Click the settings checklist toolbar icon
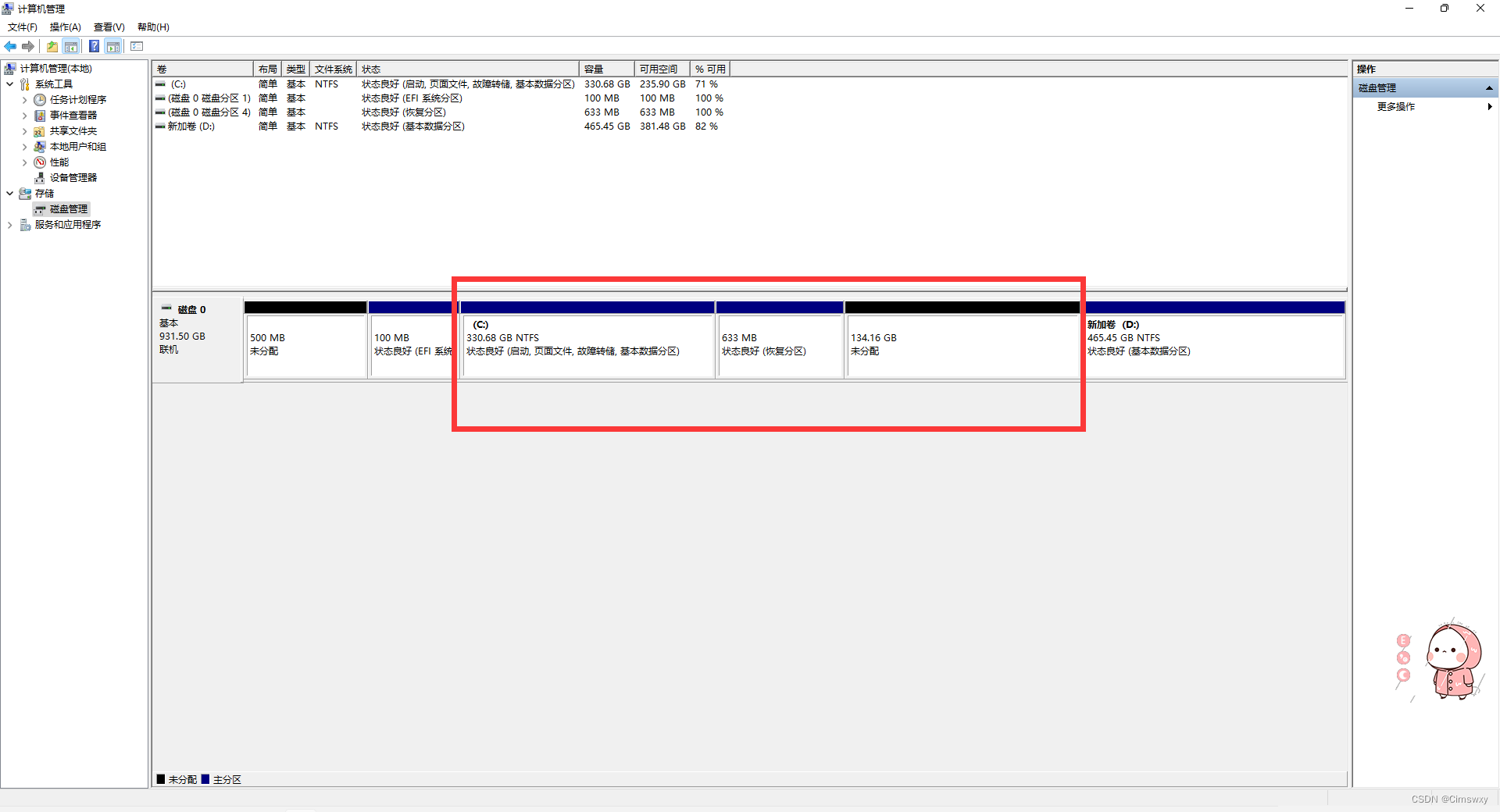The width and height of the screenshot is (1500, 812). [137, 47]
